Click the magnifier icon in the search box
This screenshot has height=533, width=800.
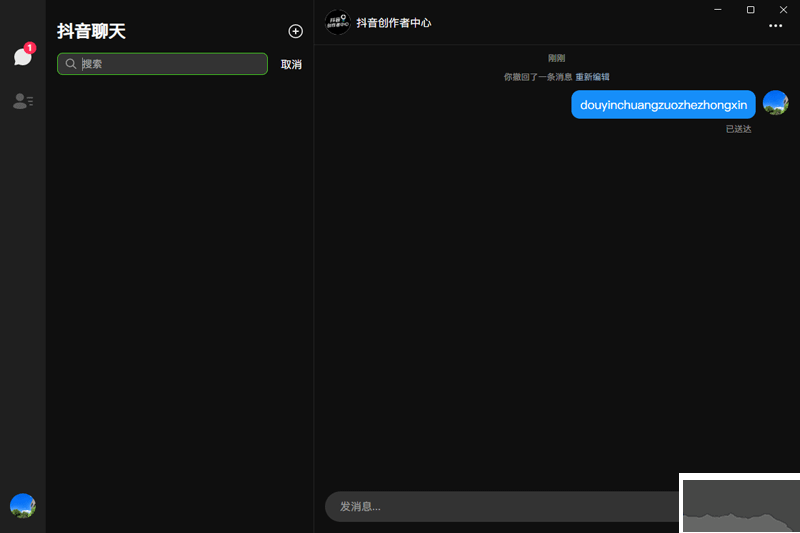(x=71, y=64)
